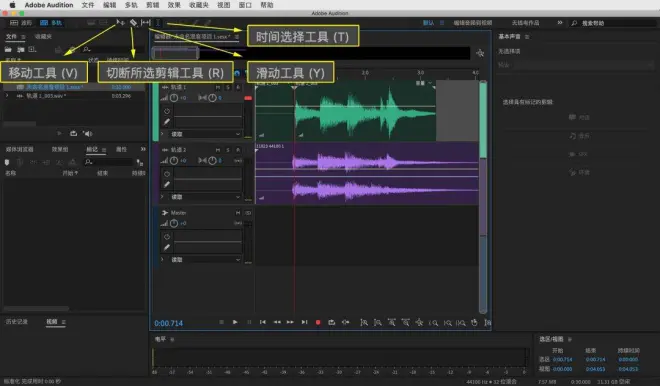Solo 轨道 1 with S button

coord(228,87)
